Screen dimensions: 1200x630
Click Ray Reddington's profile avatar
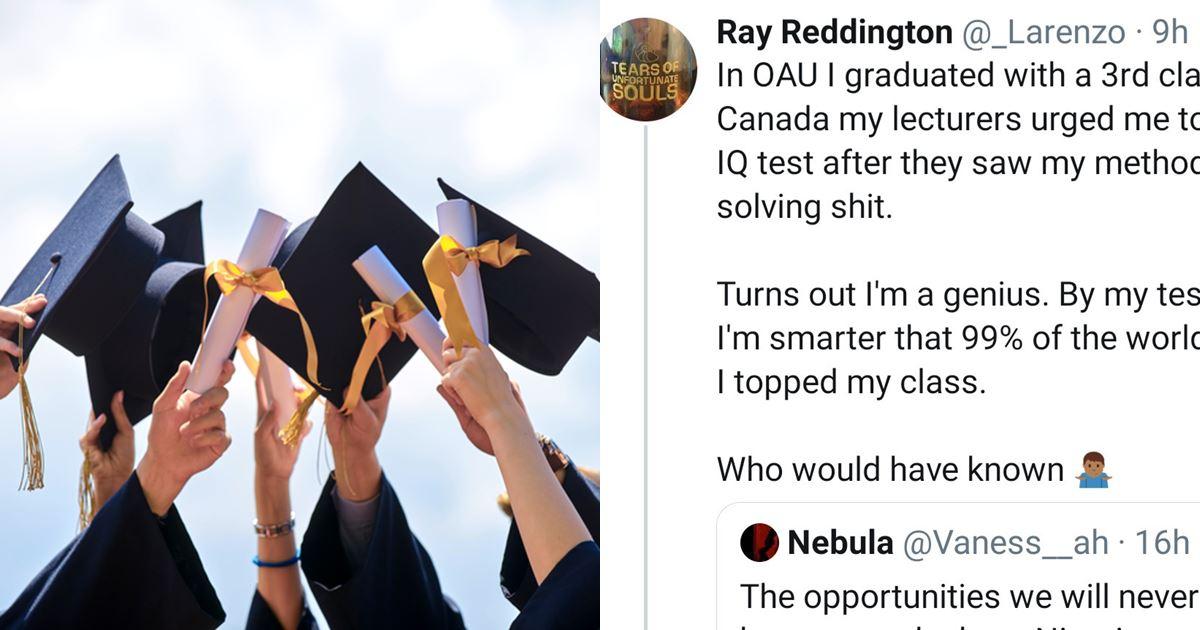pyautogui.click(x=647, y=69)
